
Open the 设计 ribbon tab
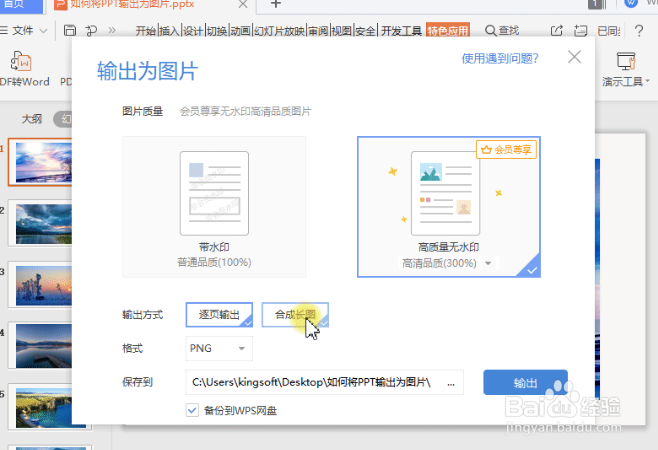[x=193, y=31]
